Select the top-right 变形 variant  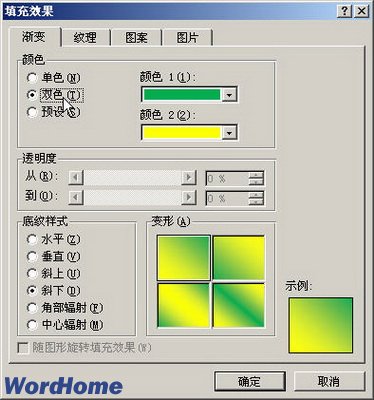[239, 258]
